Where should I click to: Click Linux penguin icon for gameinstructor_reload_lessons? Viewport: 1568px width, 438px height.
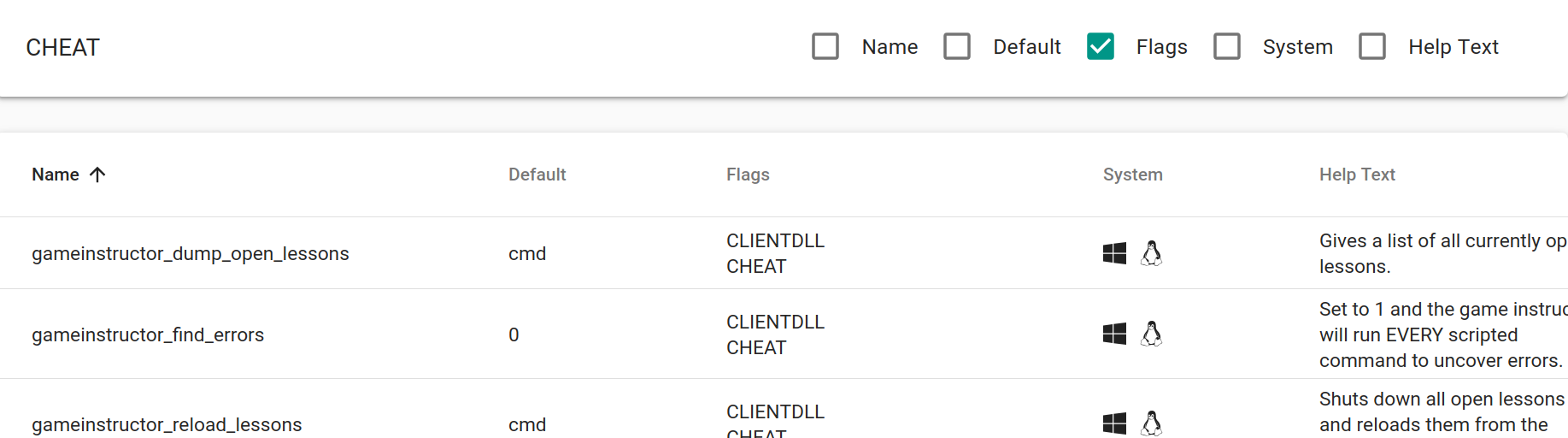[1152, 423]
